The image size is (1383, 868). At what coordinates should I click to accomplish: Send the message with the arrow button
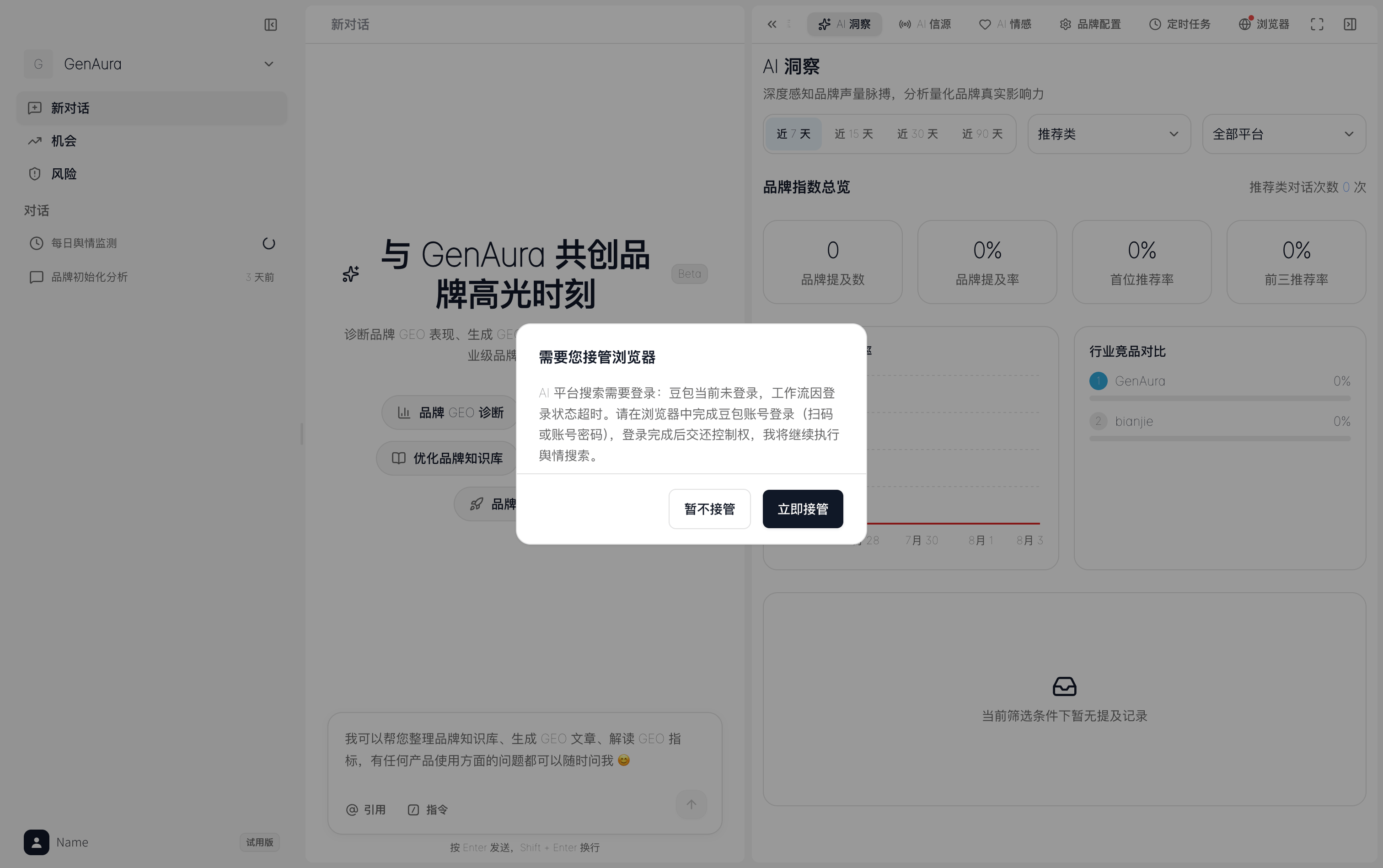[691, 804]
